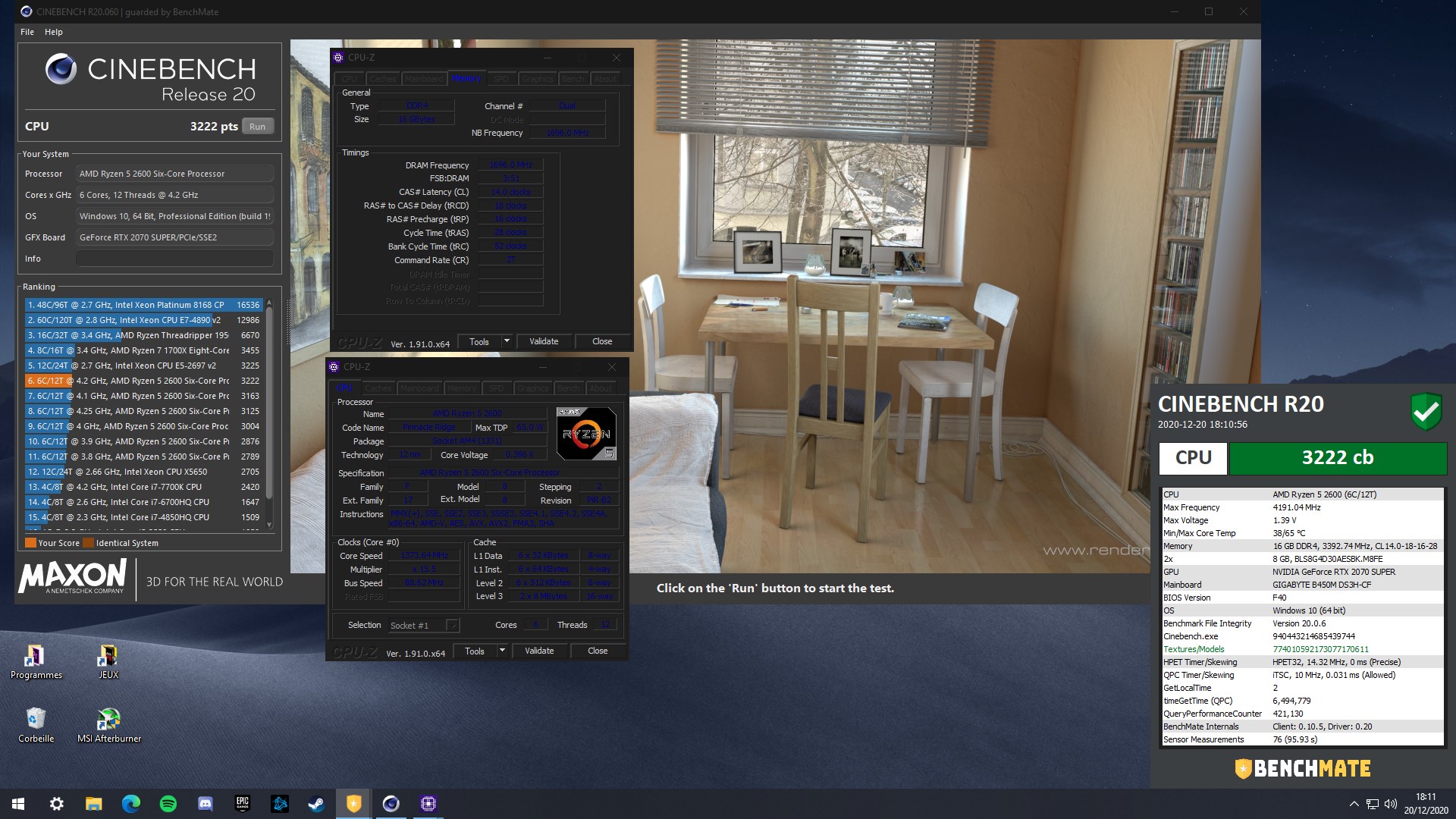This screenshot has width=1456, height=819.
Task: Click the Processor field in Your System
Action: (174, 174)
